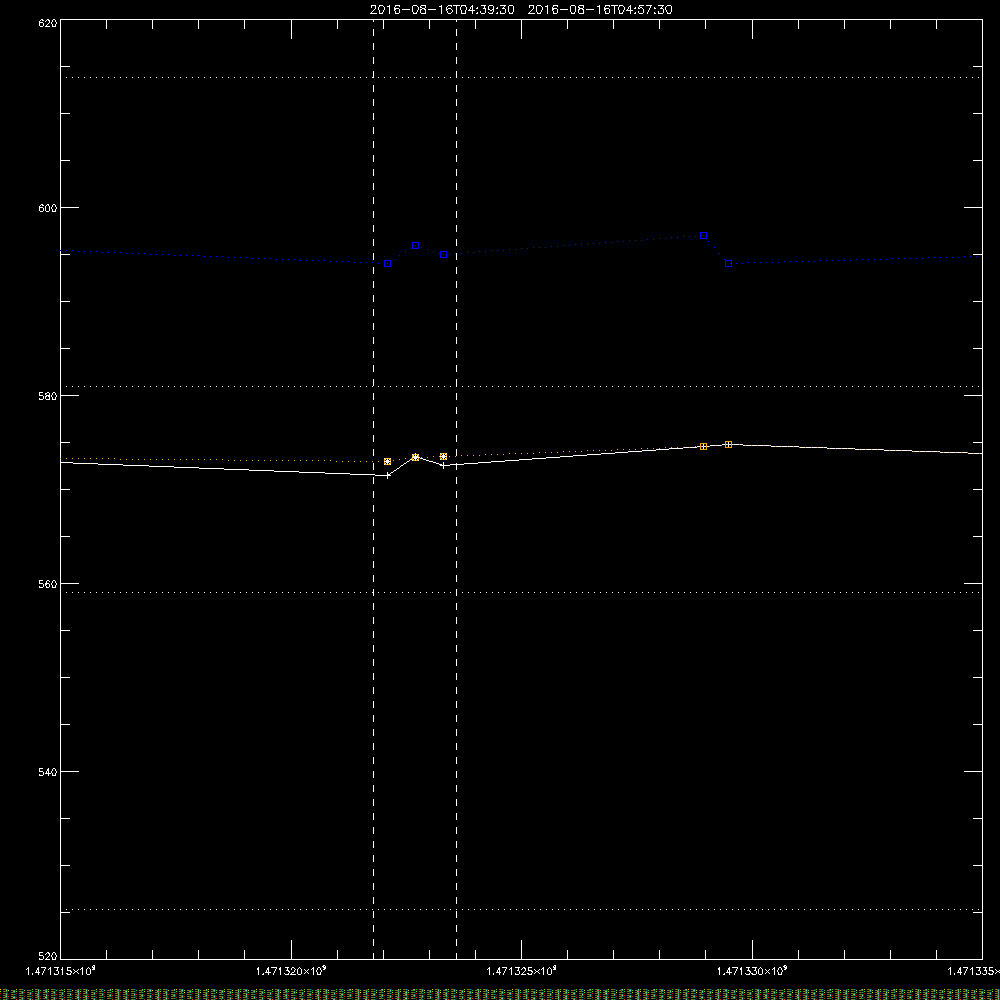Pick the highest blue square data marker
Screen dimensions: 1000x1000
click(703, 236)
